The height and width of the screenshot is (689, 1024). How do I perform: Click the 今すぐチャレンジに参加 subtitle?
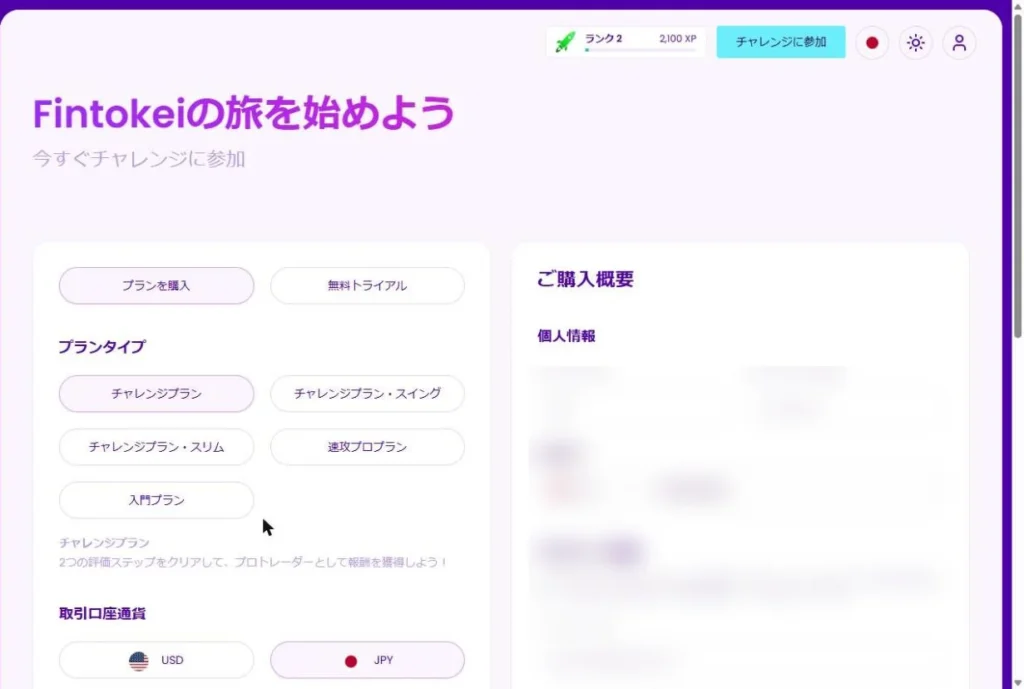[138, 159]
